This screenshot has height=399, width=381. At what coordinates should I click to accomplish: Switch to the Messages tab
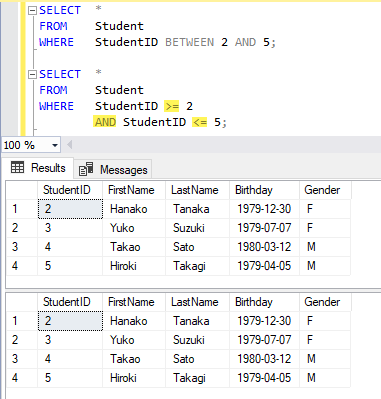click(x=113, y=170)
